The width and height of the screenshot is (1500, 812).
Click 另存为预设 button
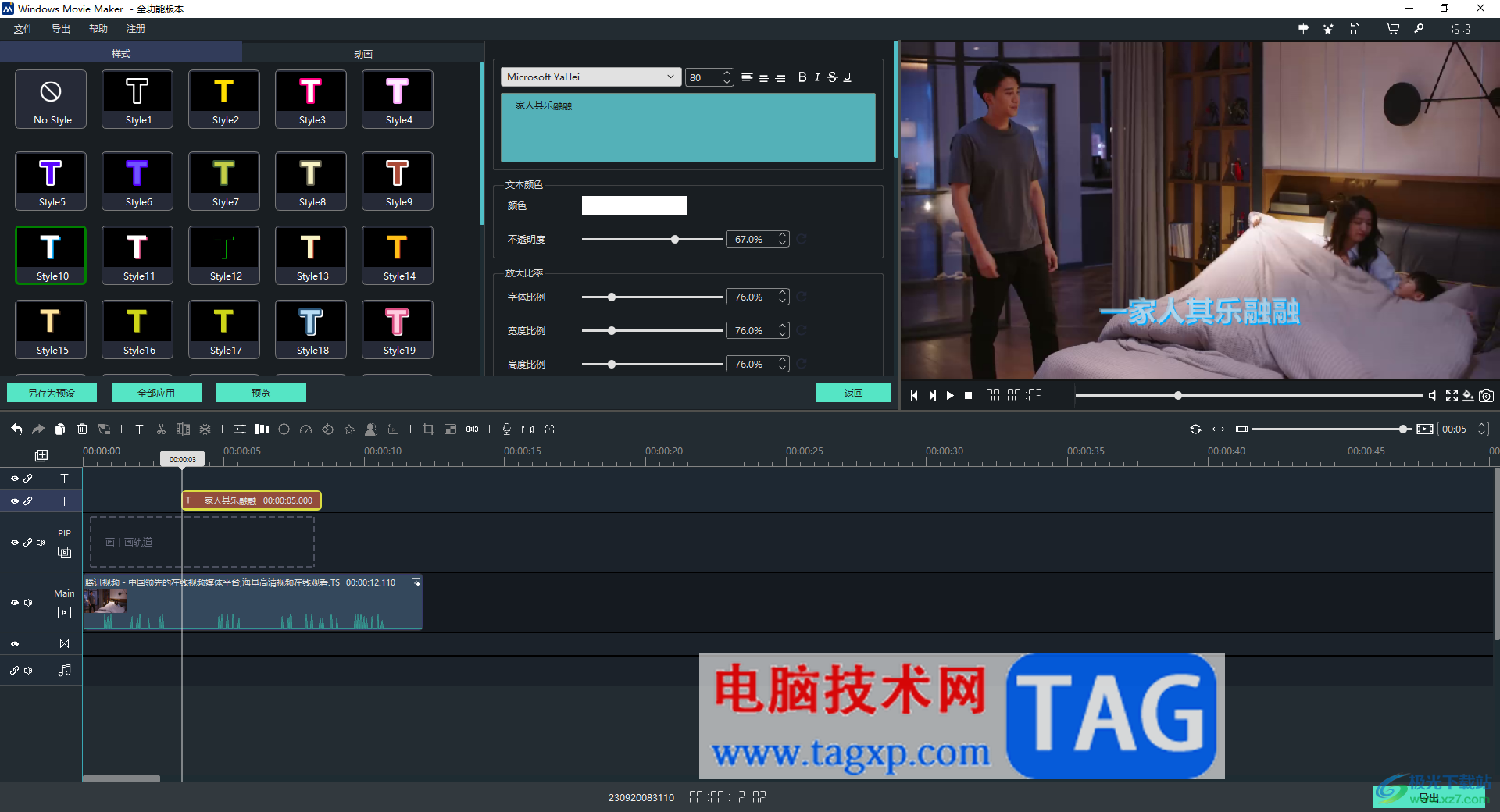(x=52, y=393)
